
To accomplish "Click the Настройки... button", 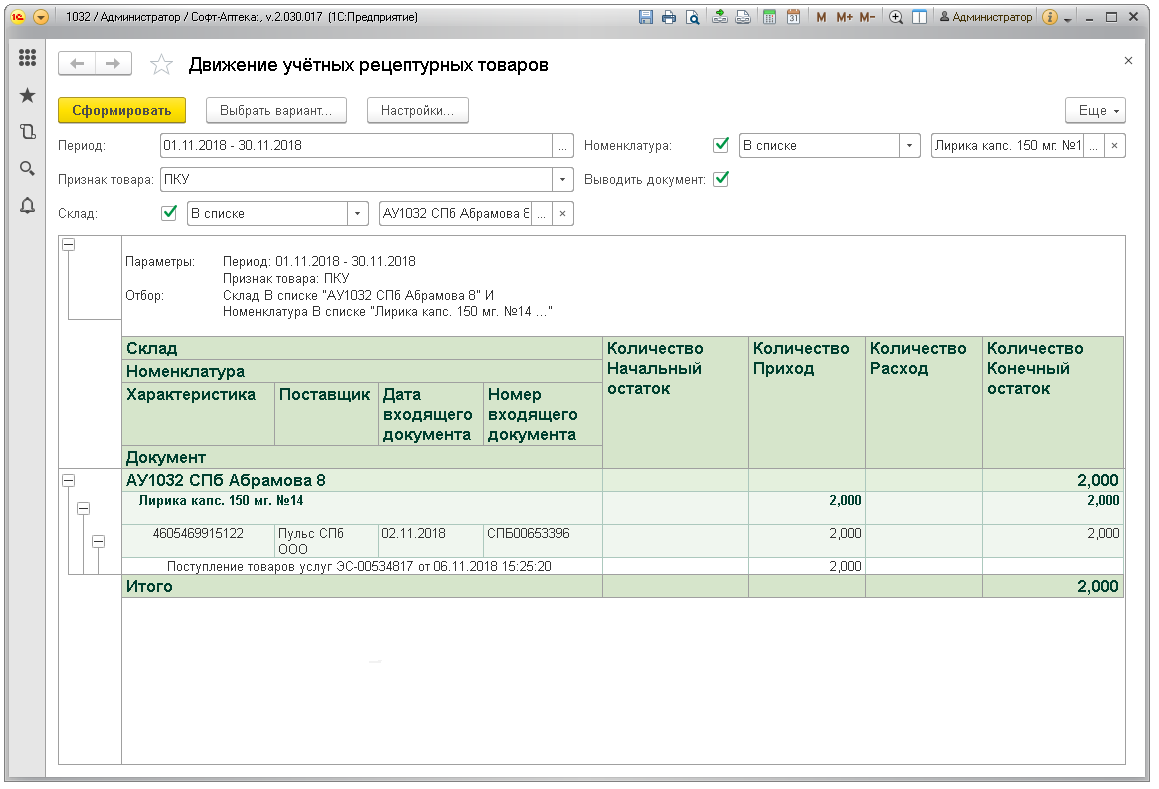I will [417, 111].
